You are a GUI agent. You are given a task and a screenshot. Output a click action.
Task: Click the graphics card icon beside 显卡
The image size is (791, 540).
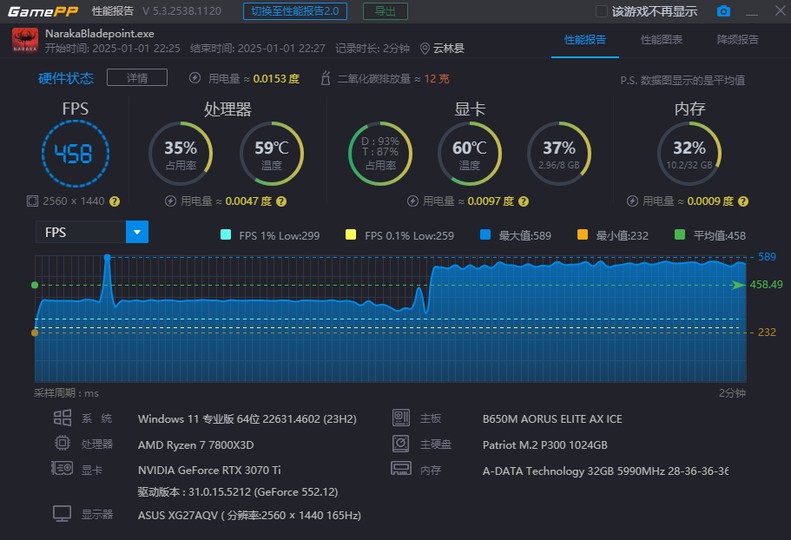click(x=62, y=468)
